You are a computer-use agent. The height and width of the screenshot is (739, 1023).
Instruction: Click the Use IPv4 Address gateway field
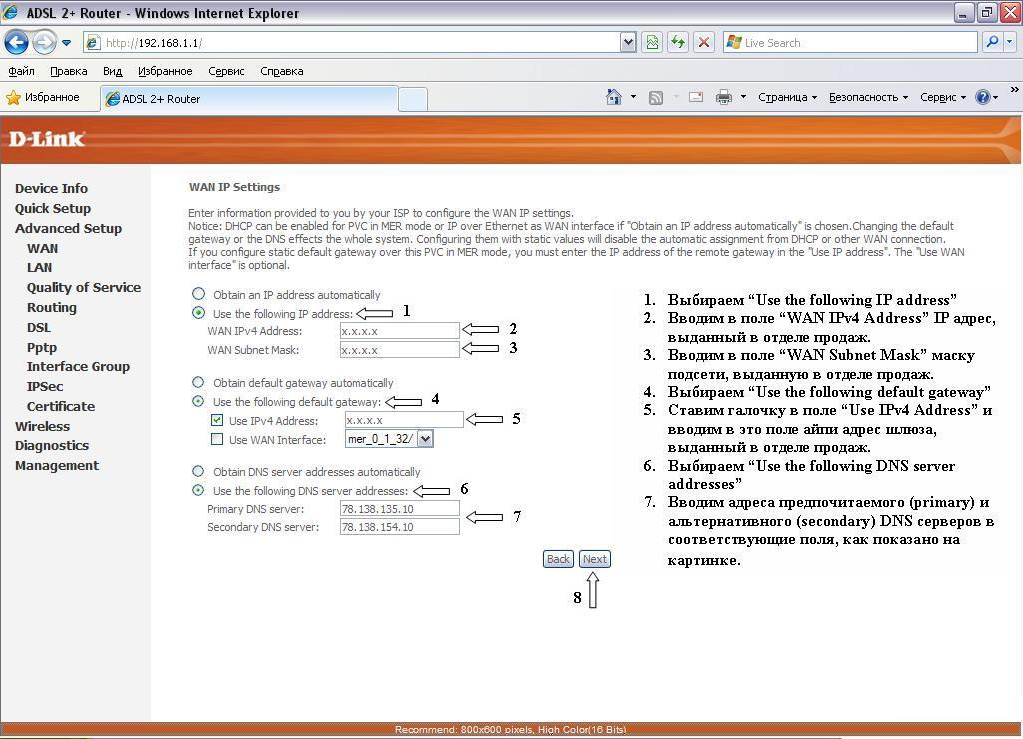click(x=404, y=419)
